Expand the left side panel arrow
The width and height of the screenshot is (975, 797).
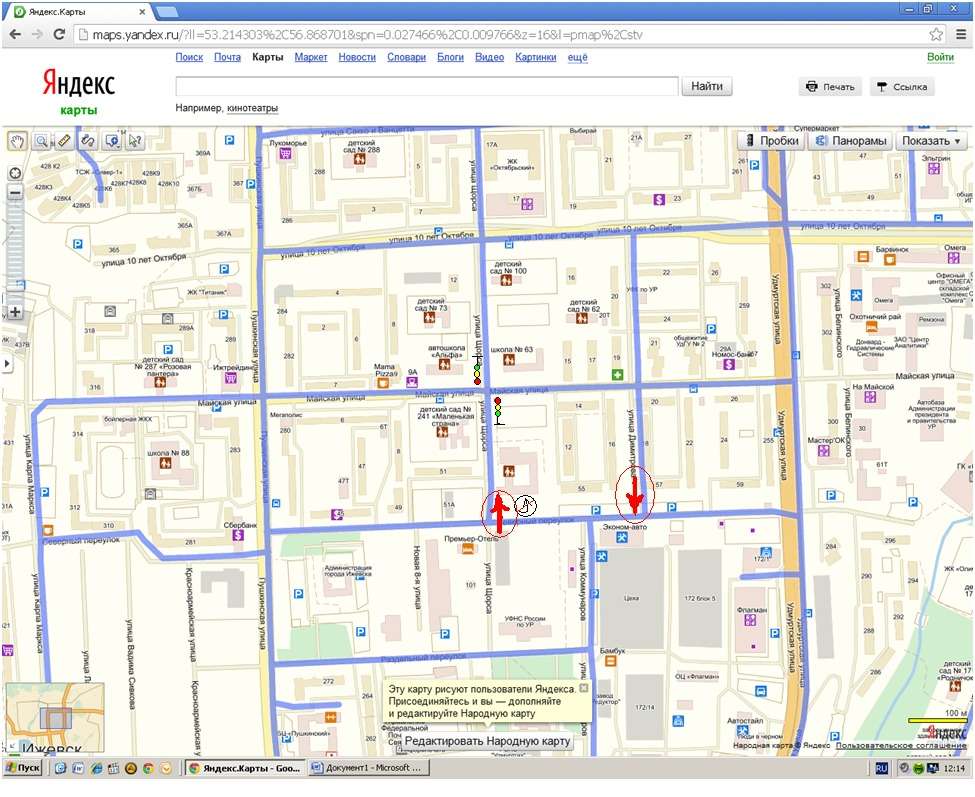point(6,363)
